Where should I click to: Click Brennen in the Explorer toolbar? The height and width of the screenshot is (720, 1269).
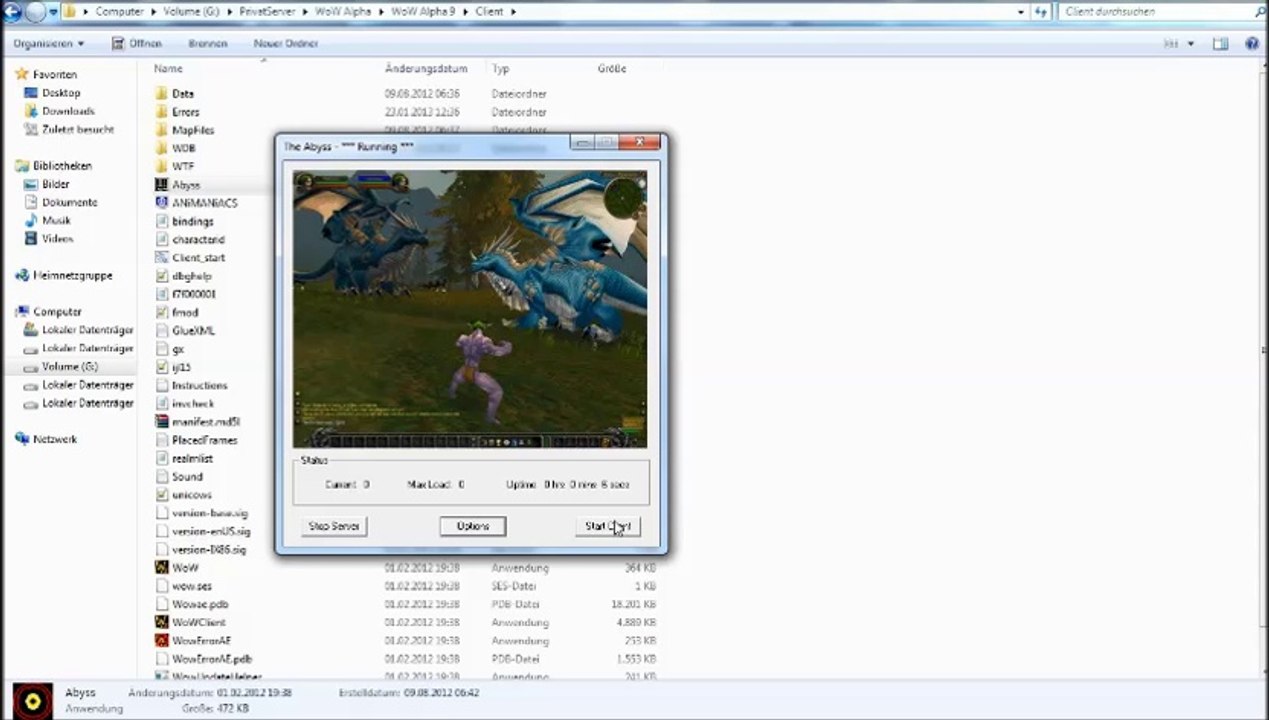[207, 44]
